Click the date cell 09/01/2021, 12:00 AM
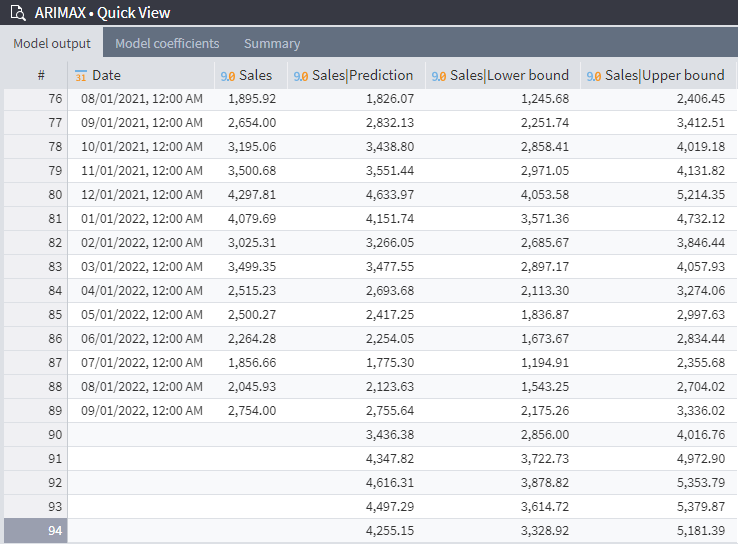738x544 pixels. click(142, 123)
